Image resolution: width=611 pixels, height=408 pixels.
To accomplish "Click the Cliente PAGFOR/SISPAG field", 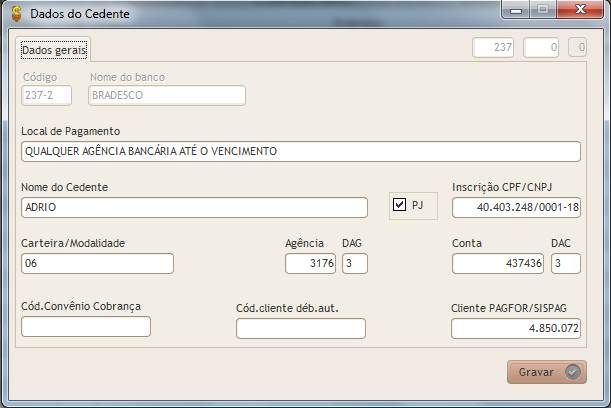I will coord(516,328).
